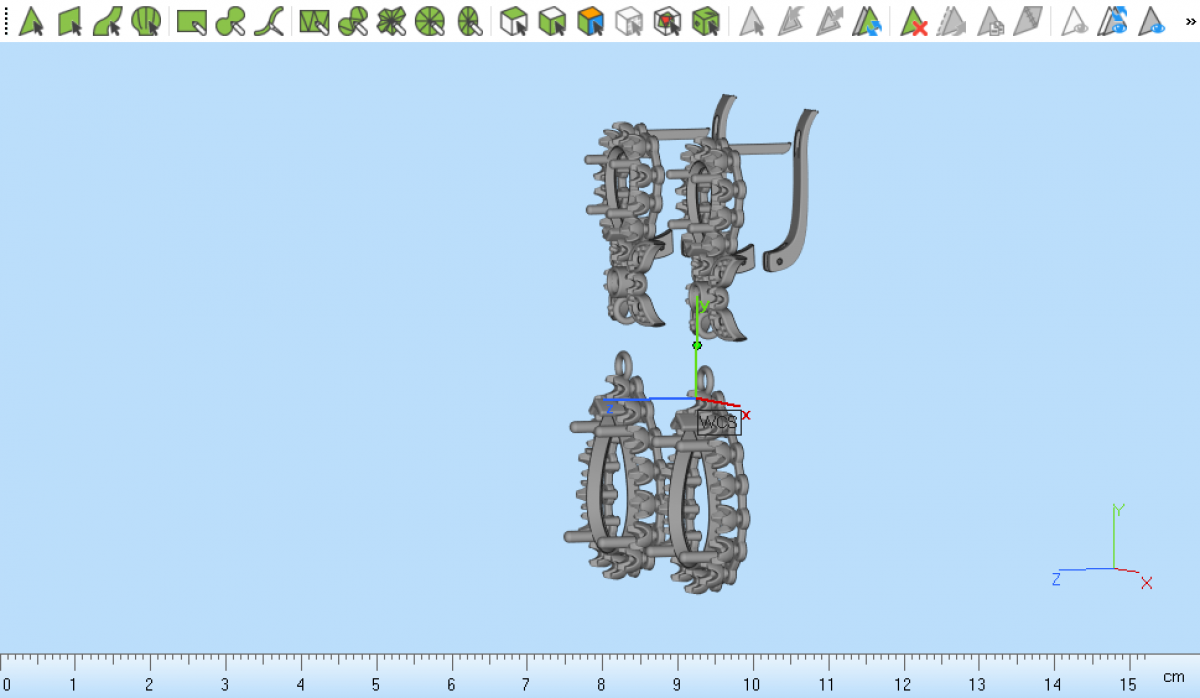Toggle the white triangle with eye icon

(1075, 21)
